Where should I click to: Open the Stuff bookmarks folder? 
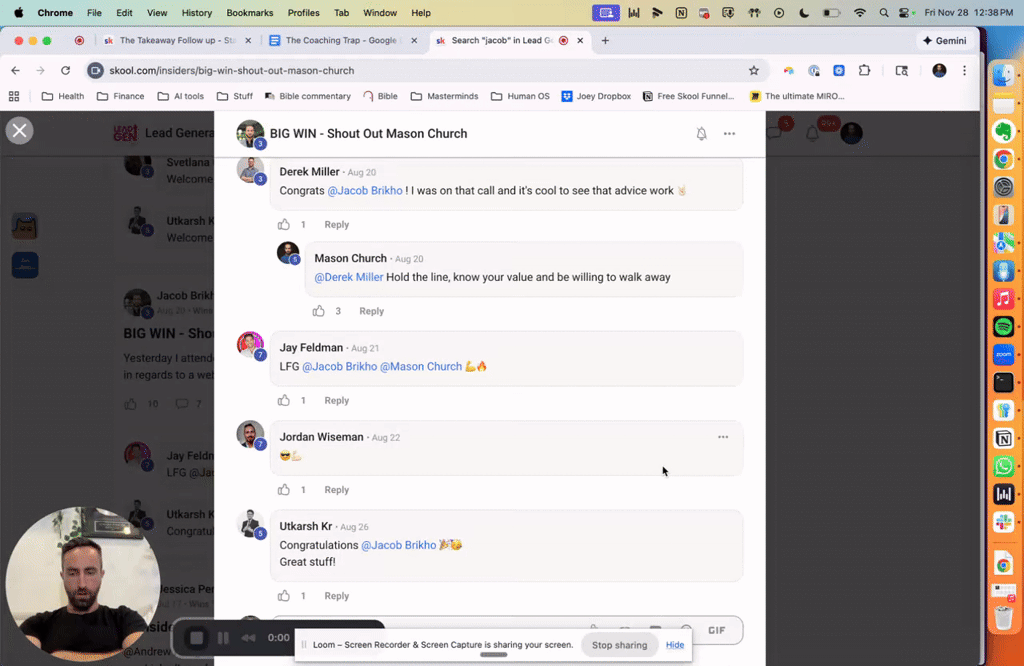234,97
